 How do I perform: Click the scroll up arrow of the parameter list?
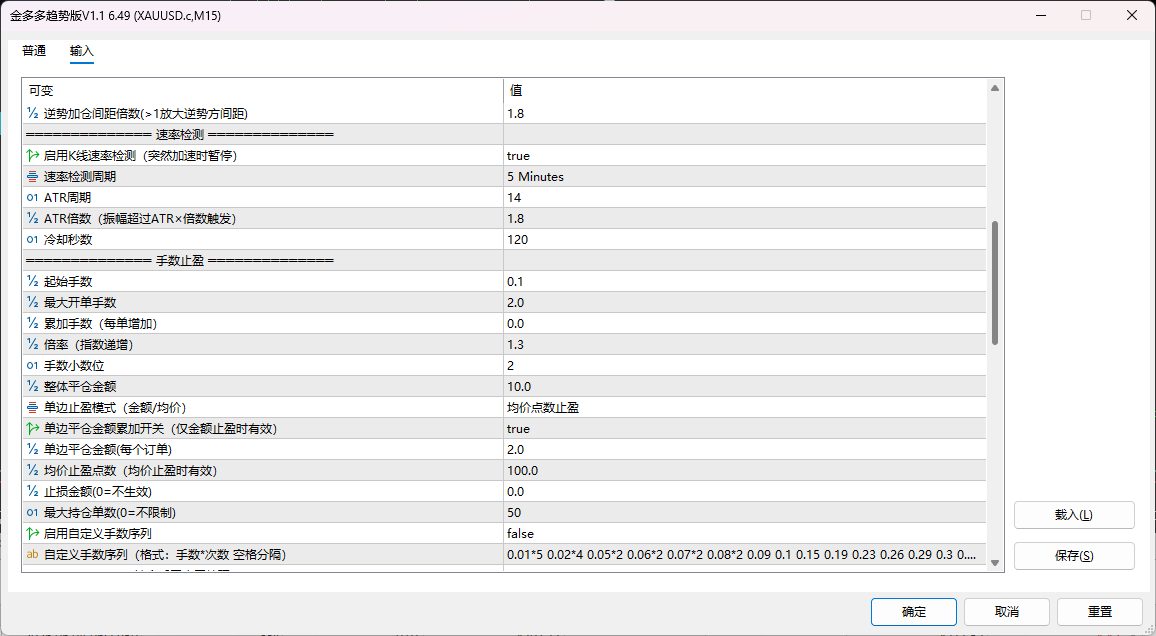(x=995, y=88)
